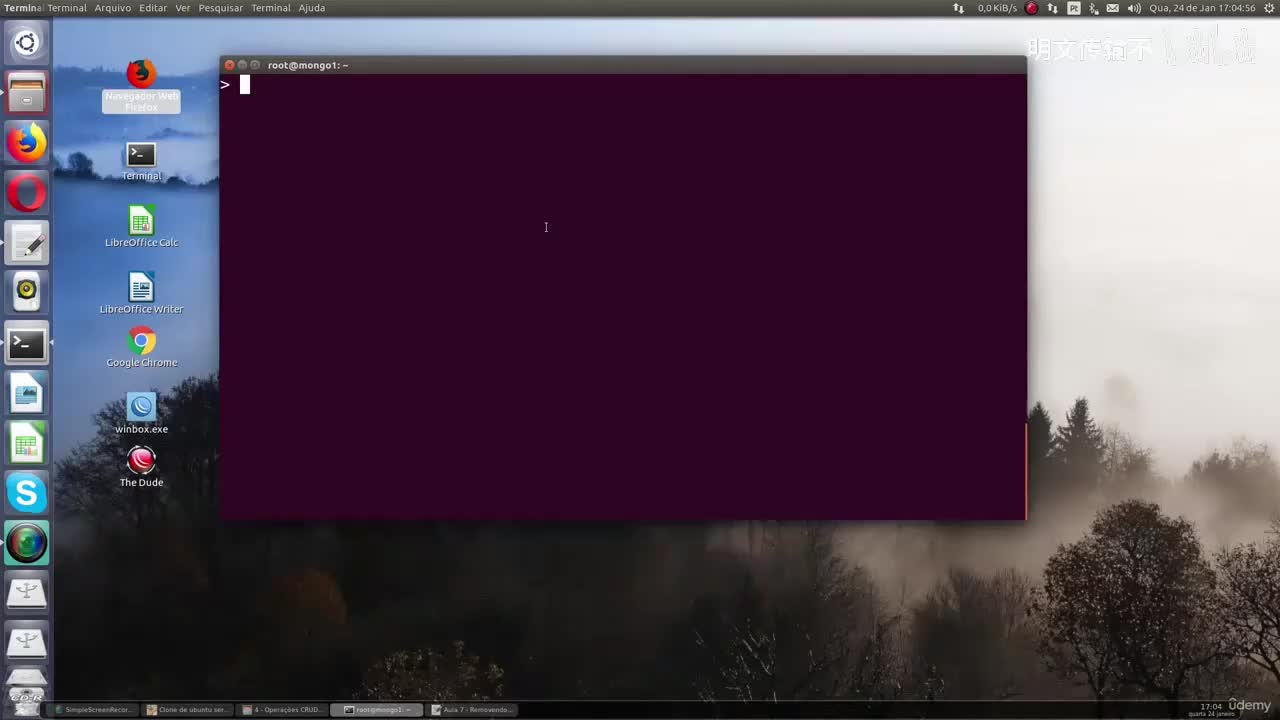Image resolution: width=1280 pixels, height=720 pixels.
Task: Open The Dude desktop shortcut
Action: point(141,467)
